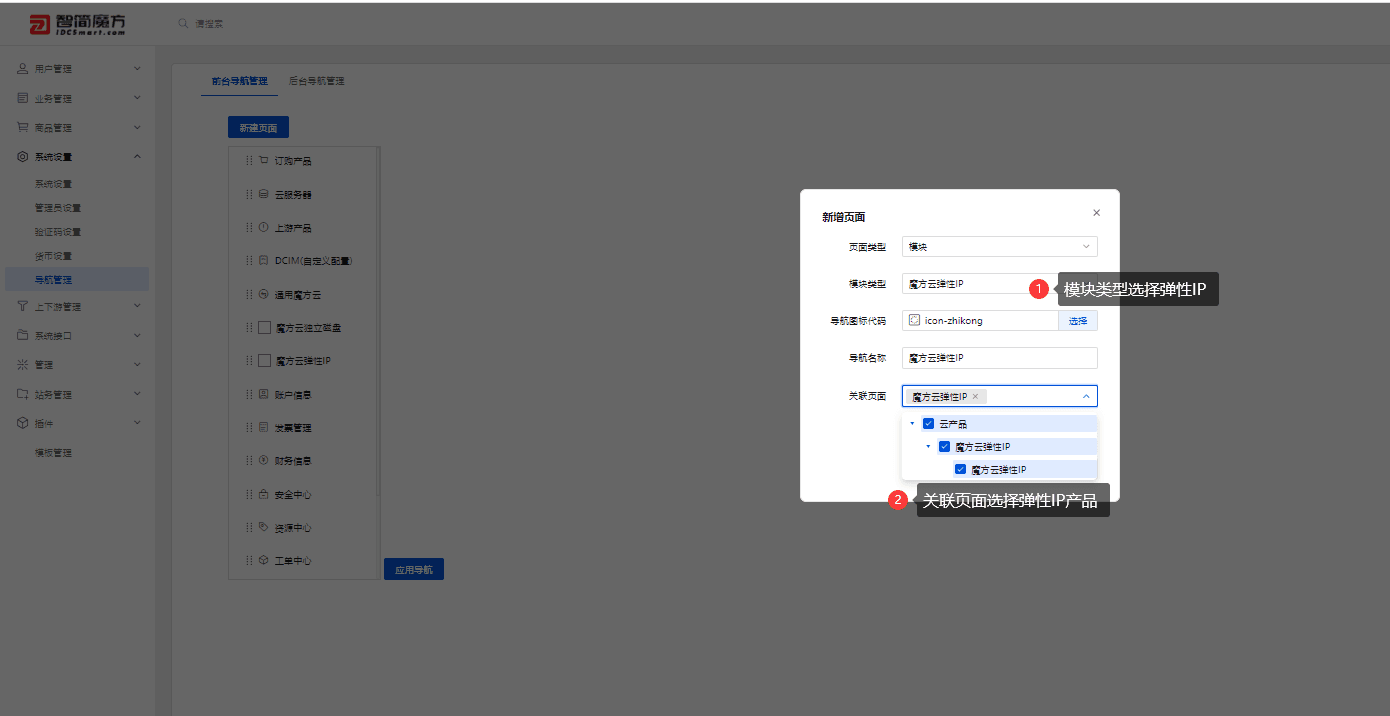Click the 站务管理 icon in sidebar
The image size is (1390, 716).
[22, 394]
